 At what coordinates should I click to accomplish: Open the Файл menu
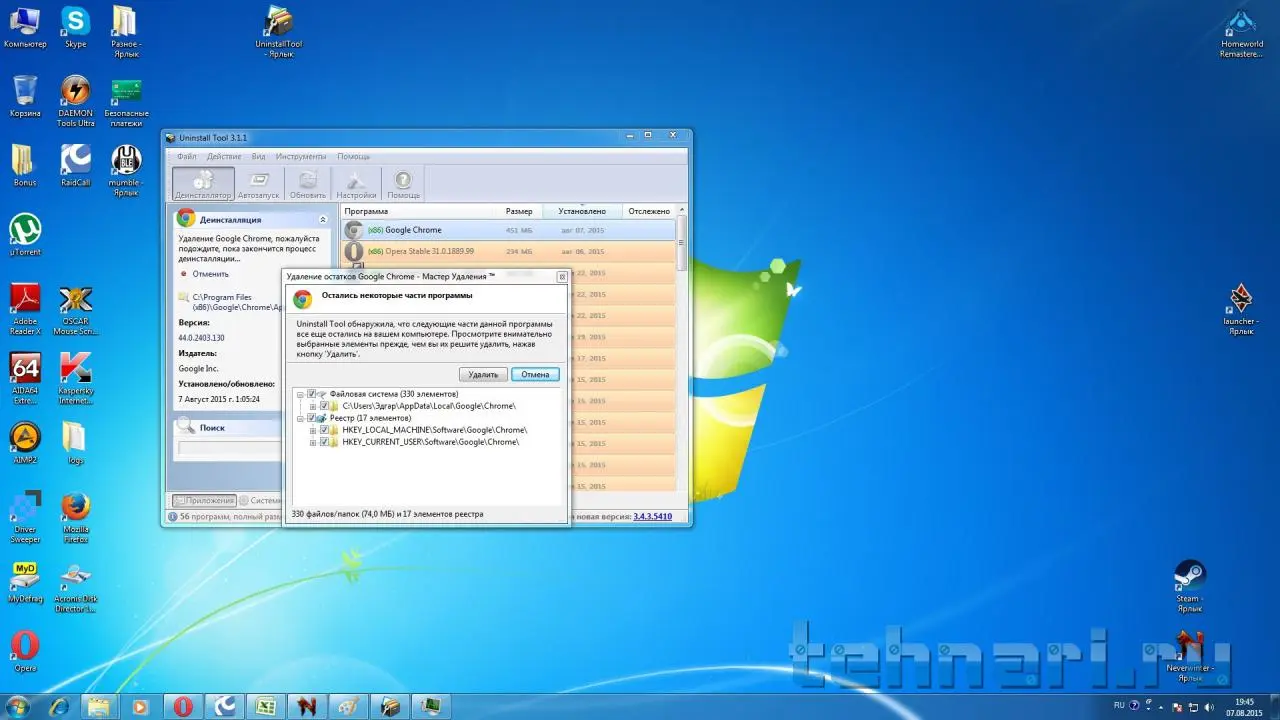coord(187,156)
